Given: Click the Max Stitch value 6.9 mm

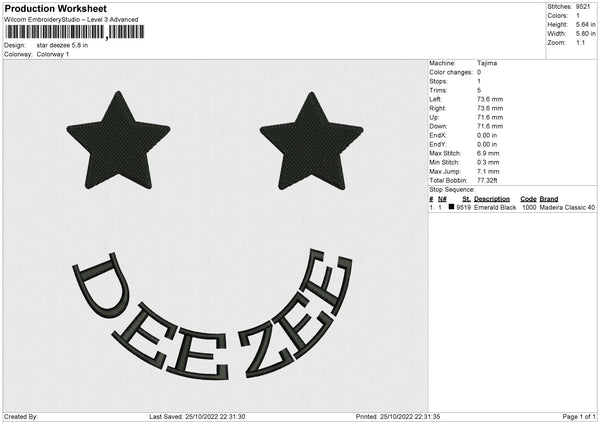Looking at the screenshot, I should [x=488, y=153].
